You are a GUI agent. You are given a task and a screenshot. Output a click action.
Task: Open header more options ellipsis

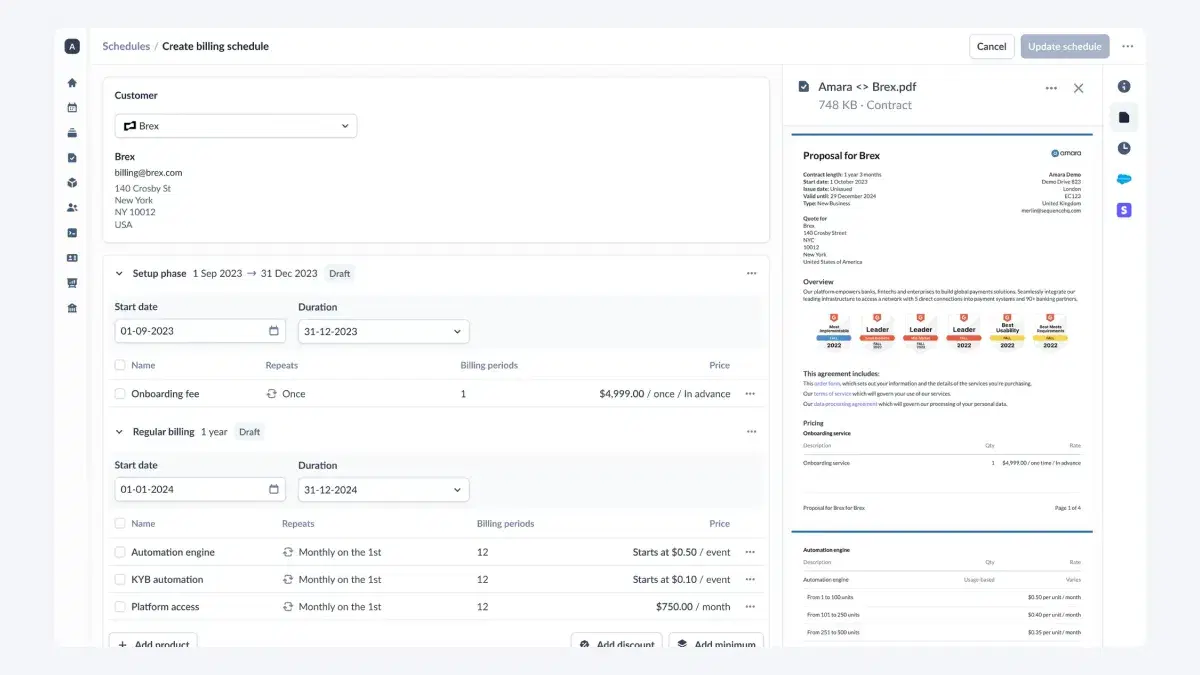(1128, 46)
